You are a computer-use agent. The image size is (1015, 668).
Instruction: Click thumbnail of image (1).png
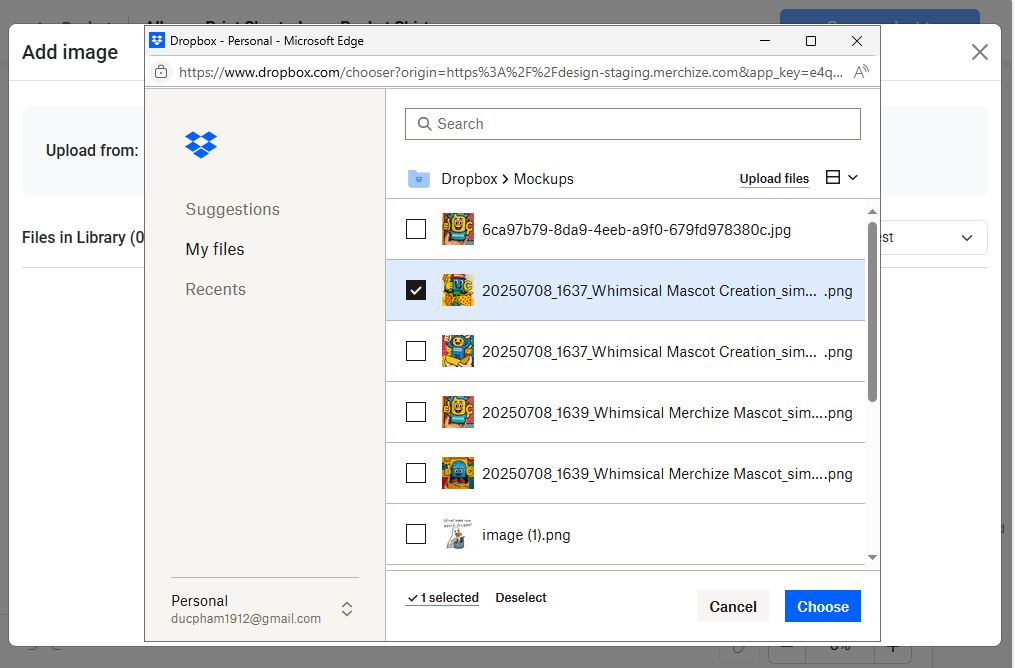(458, 535)
